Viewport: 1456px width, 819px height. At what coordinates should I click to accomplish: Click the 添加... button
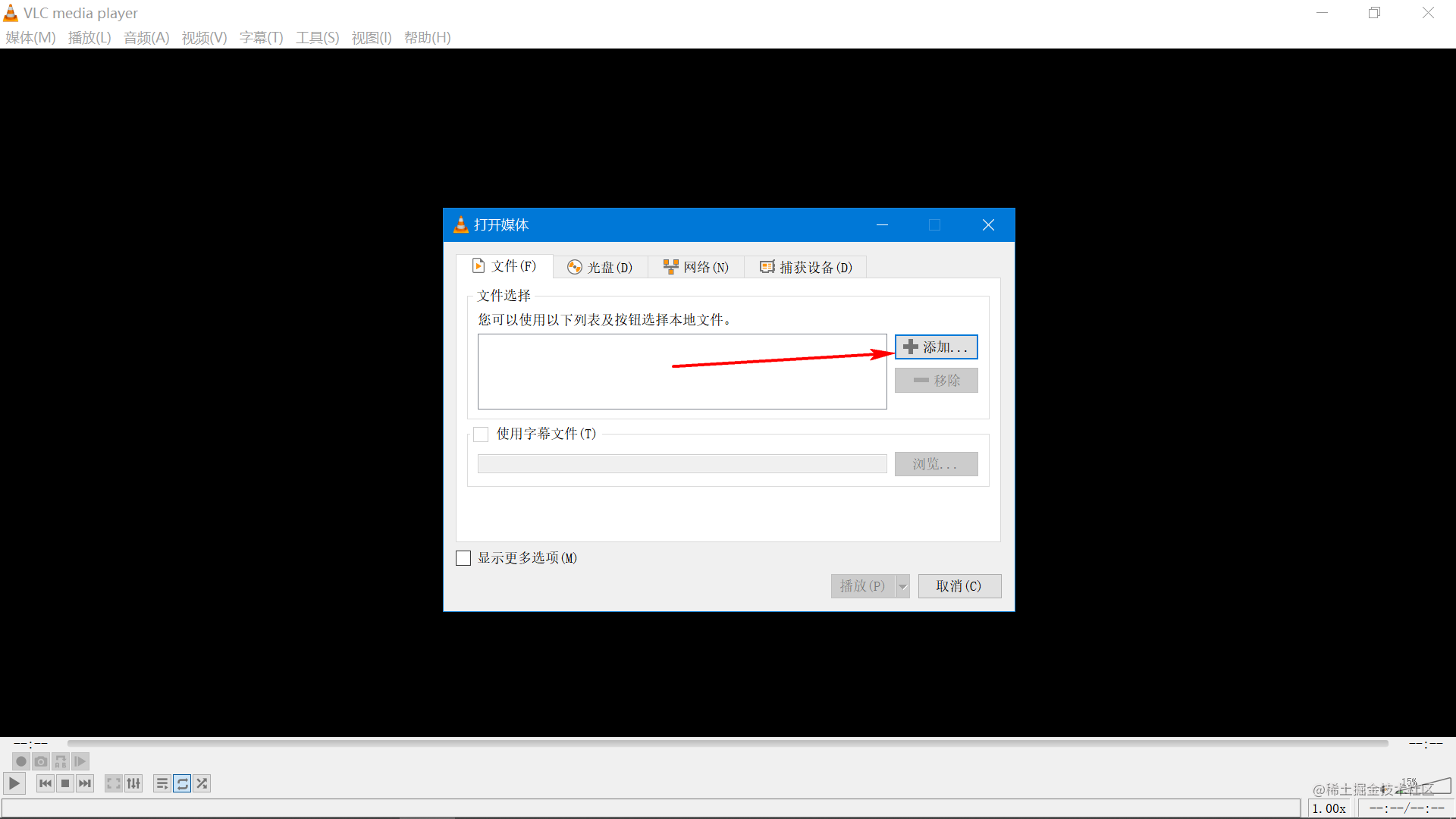[936, 347]
